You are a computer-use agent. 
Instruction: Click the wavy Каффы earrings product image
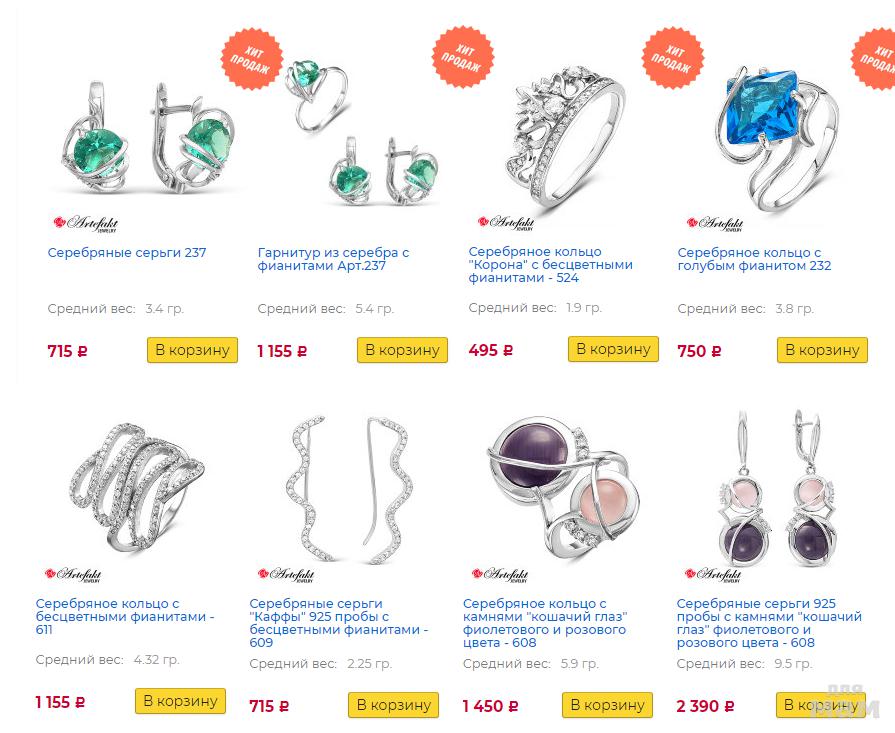coord(348,490)
